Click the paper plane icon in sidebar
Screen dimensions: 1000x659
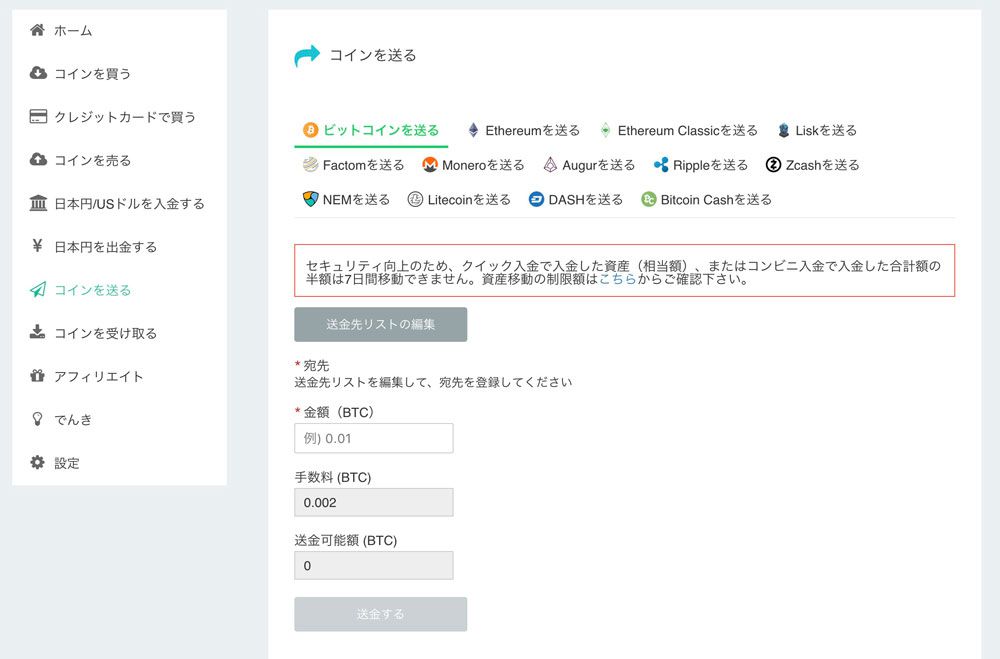point(38,290)
